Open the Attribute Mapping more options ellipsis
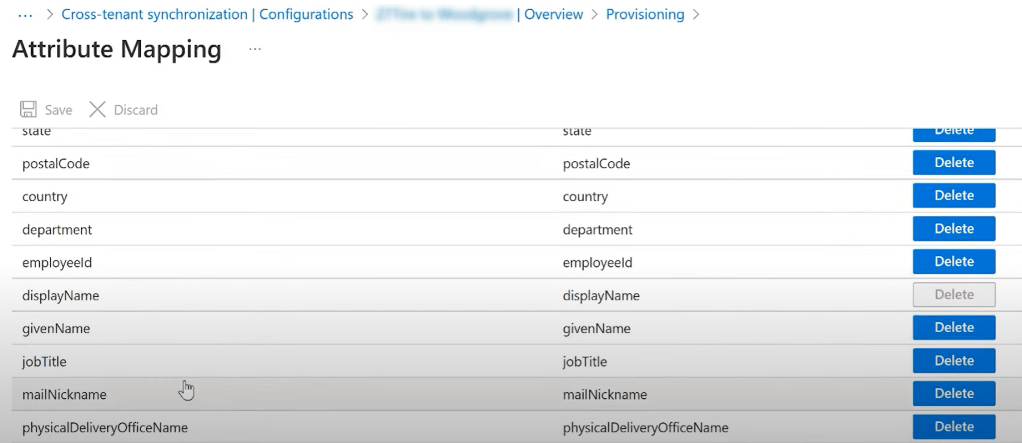The image size is (1022, 443). 255,49
